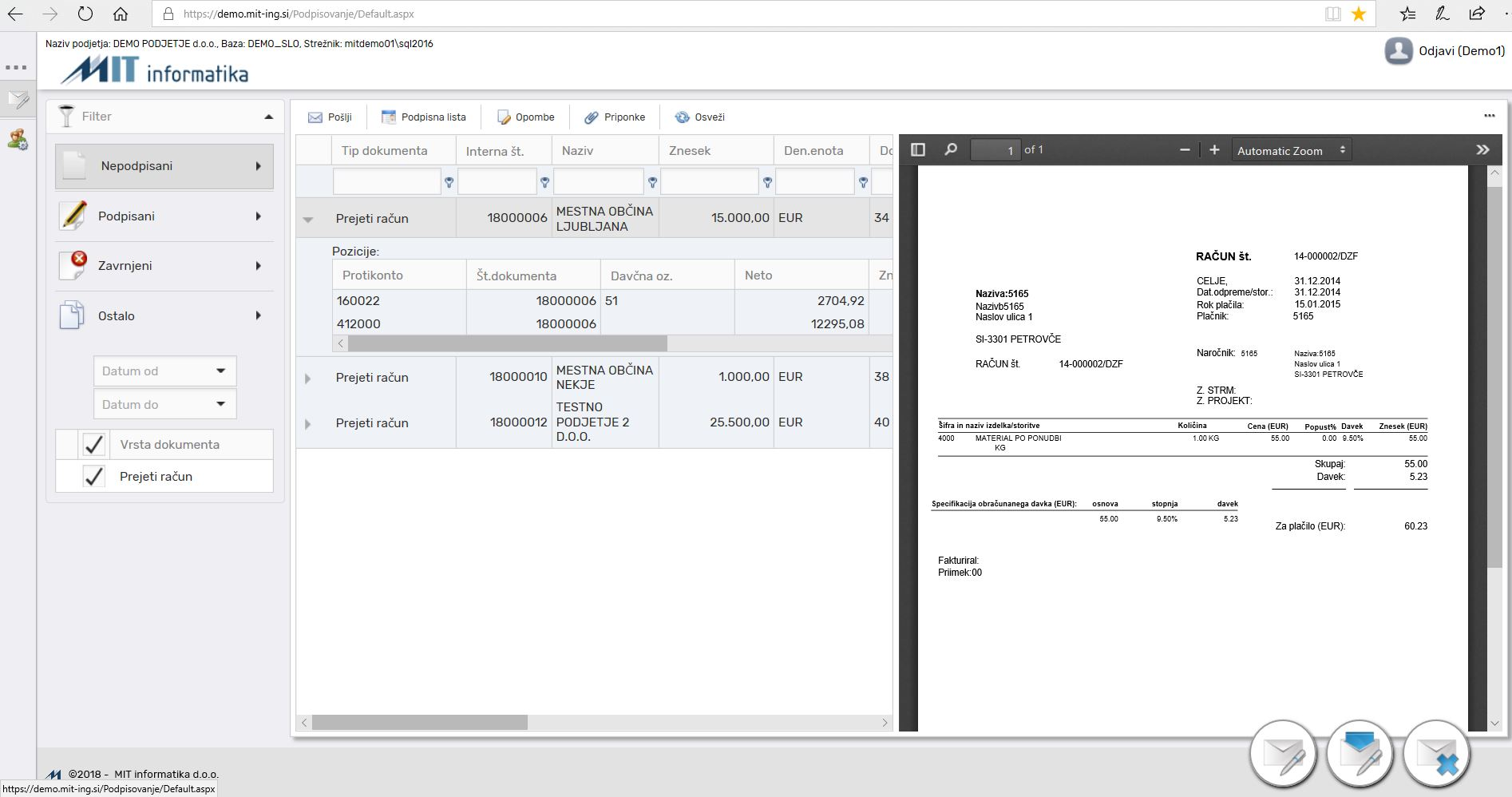The width and height of the screenshot is (1512, 797).
Task: Click the round reject envelope button with X
Action: tap(1436, 754)
